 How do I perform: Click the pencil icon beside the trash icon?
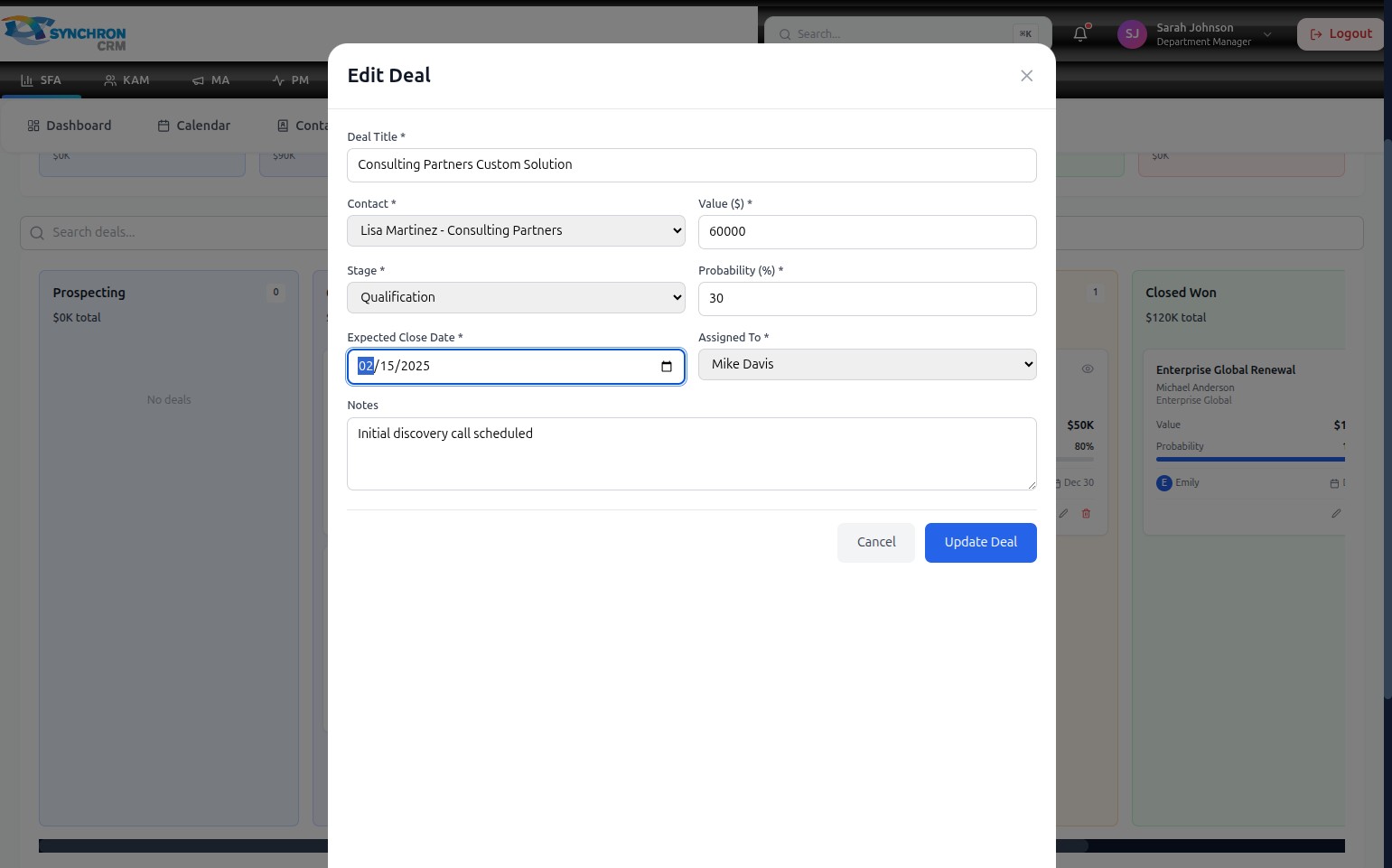click(1063, 513)
